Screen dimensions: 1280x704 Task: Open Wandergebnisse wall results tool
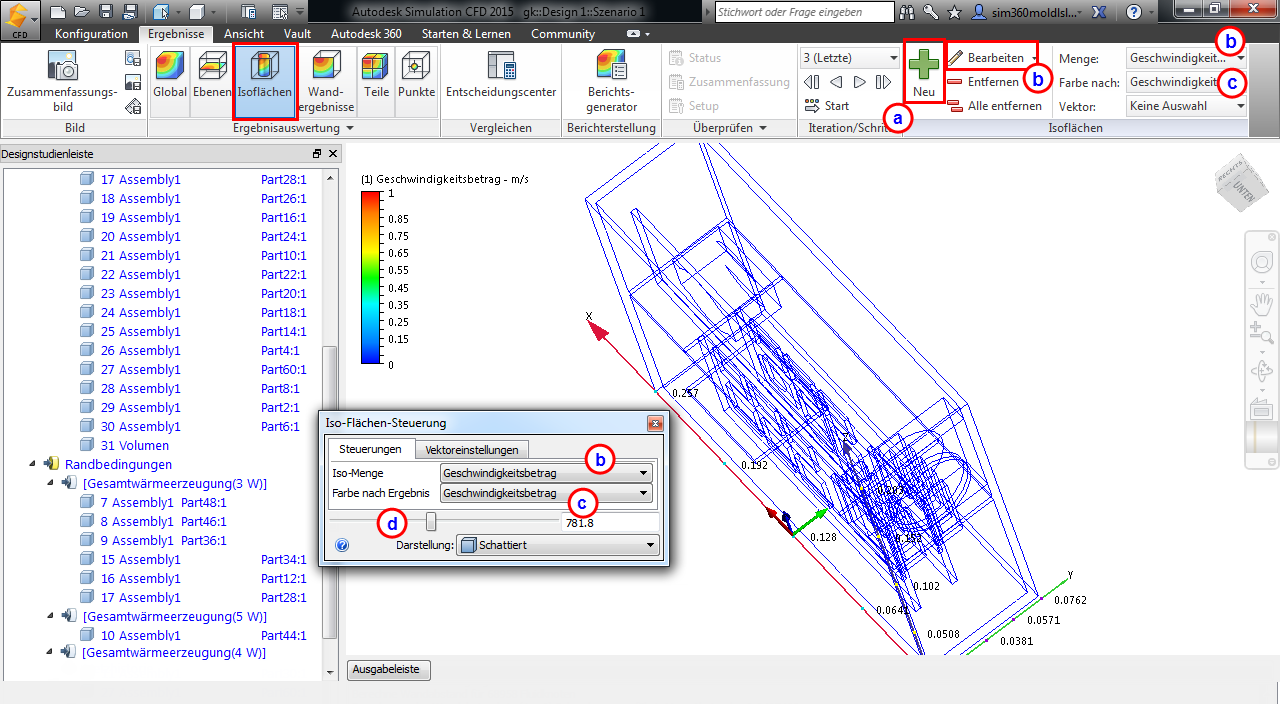tap(326, 82)
